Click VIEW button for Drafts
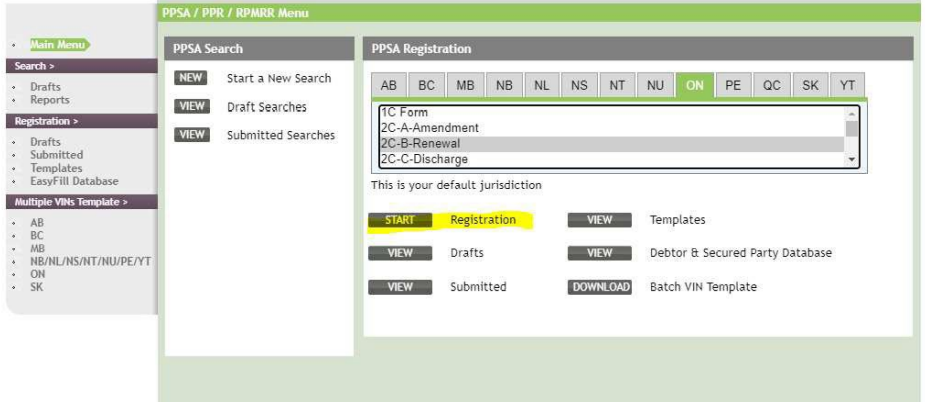Screen dimensions: 925x402 click(400, 253)
